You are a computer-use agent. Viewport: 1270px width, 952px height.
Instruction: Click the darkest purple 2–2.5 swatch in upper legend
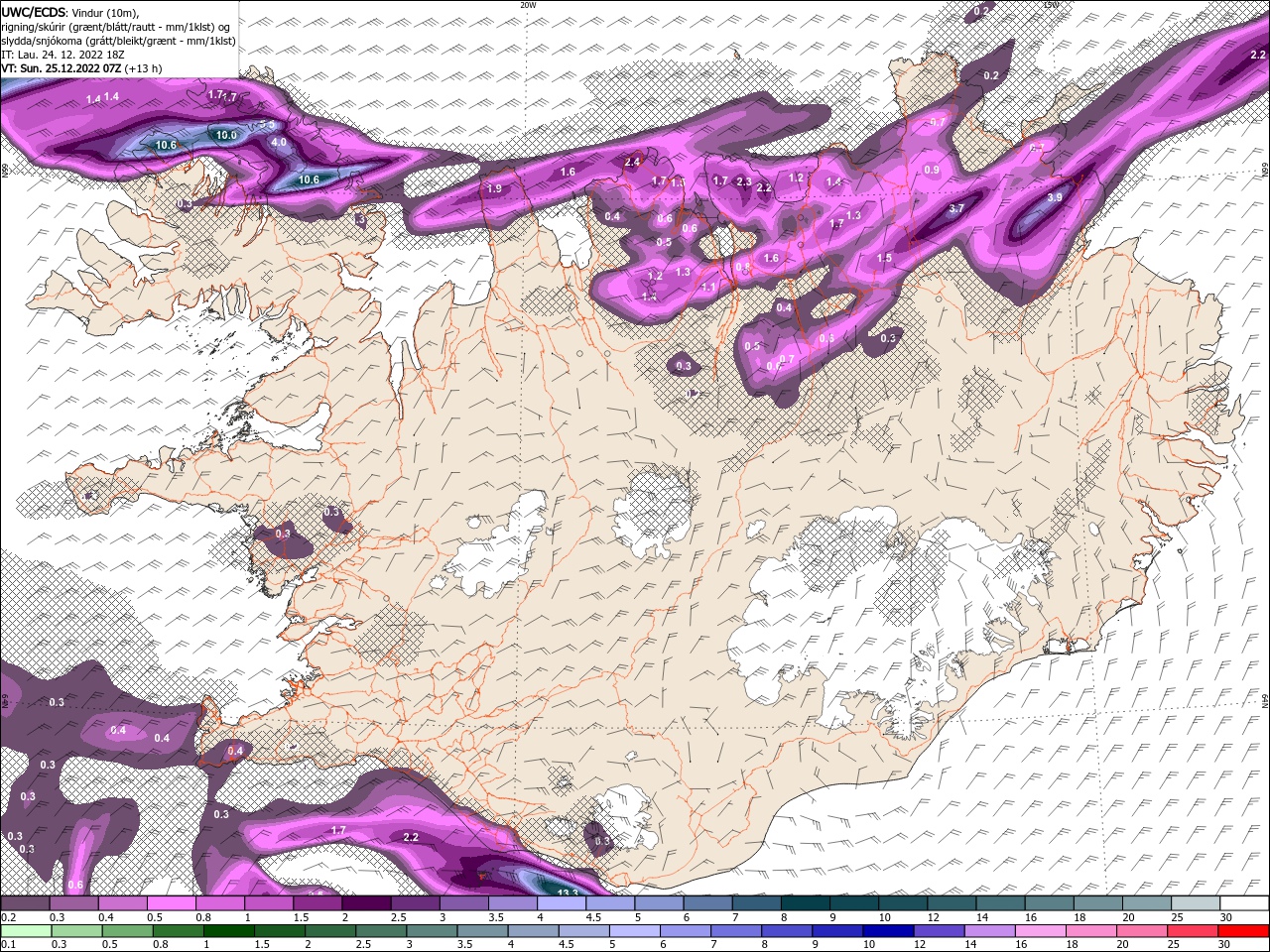click(x=366, y=903)
